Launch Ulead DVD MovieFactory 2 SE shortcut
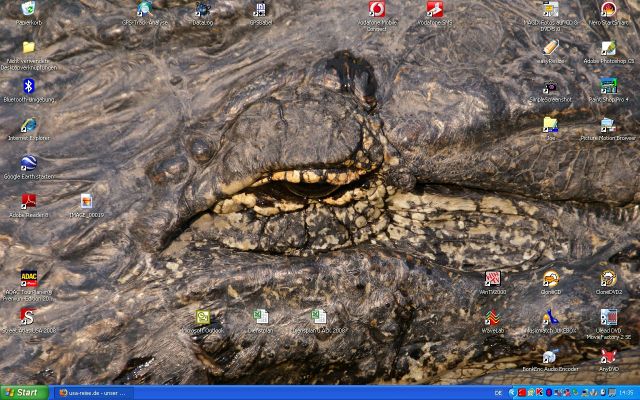Screen dimensions: 640x400 point(609,317)
